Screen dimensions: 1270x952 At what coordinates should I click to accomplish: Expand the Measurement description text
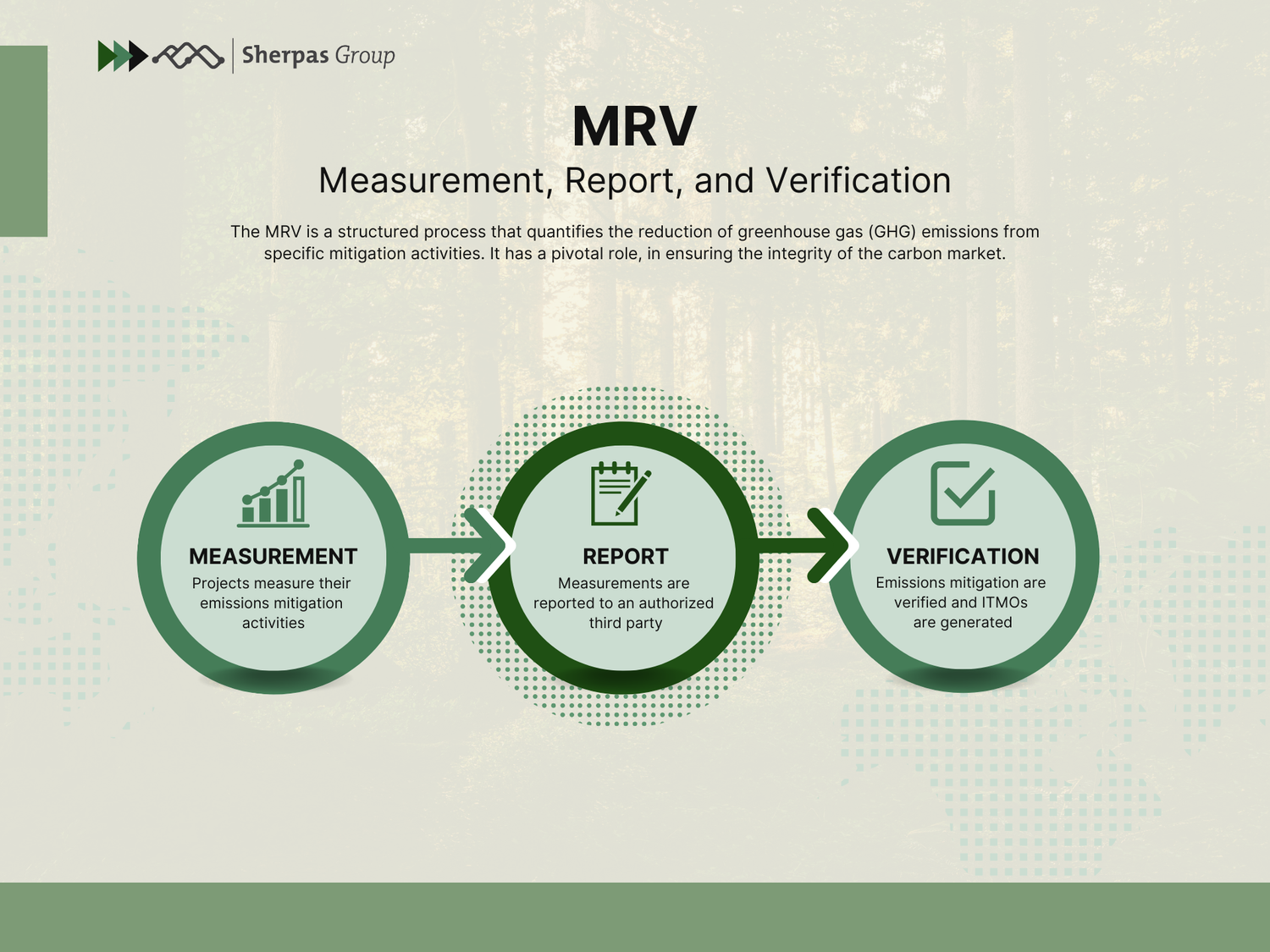pos(273,603)
